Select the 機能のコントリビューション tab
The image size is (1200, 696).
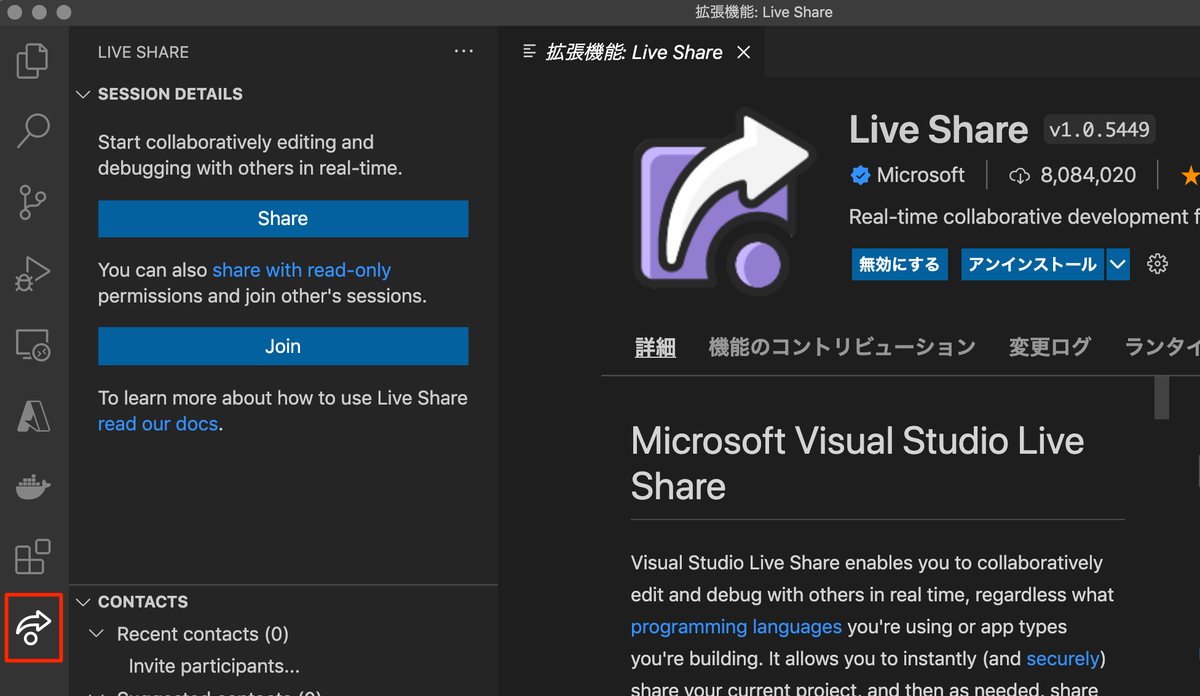click(x=842, y=348)
